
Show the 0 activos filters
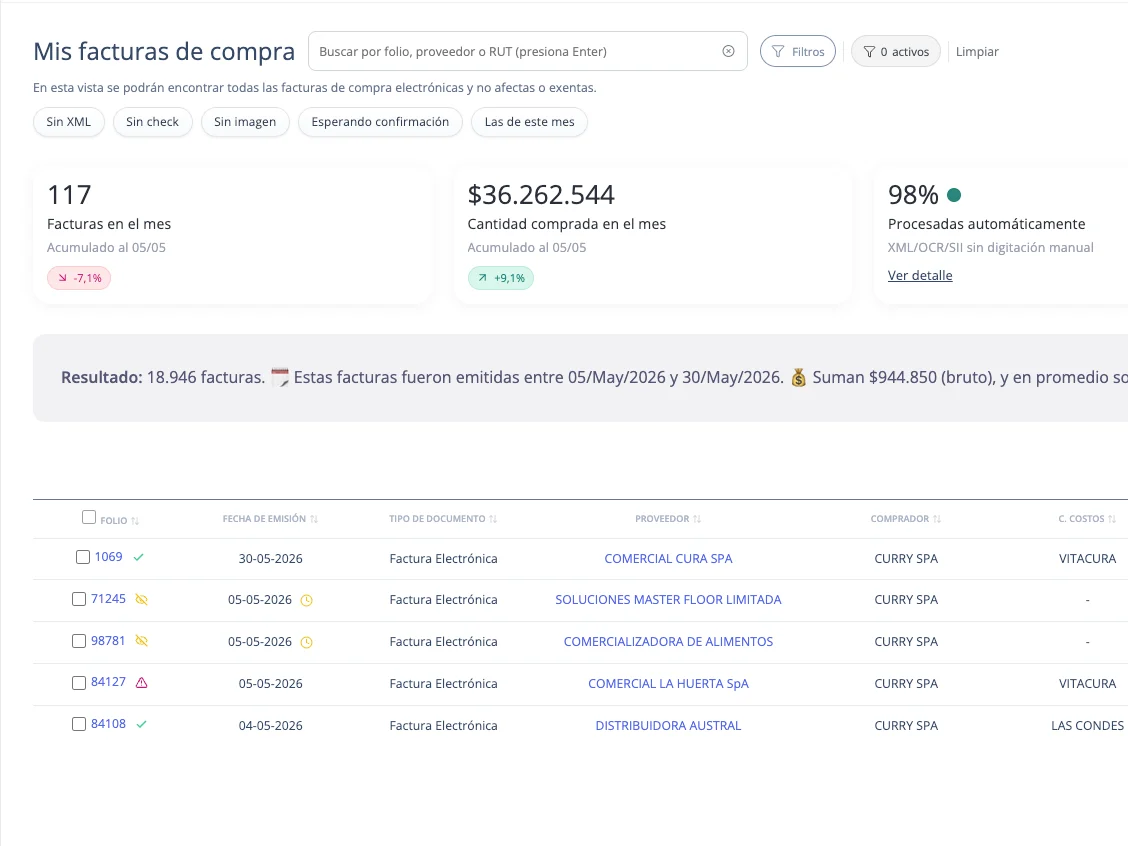pos(896,51)
